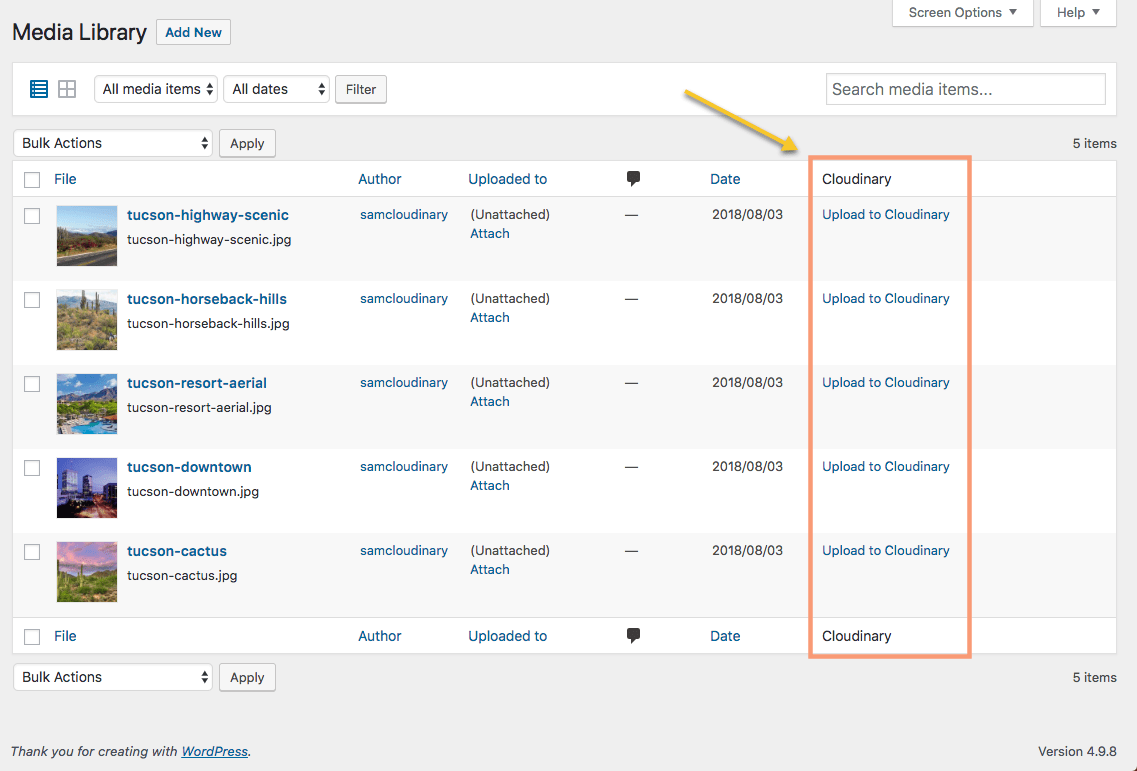The image size is (1137, 771).
Task: Open tucson-cactus thumbnail image
Action: (87, 572)
